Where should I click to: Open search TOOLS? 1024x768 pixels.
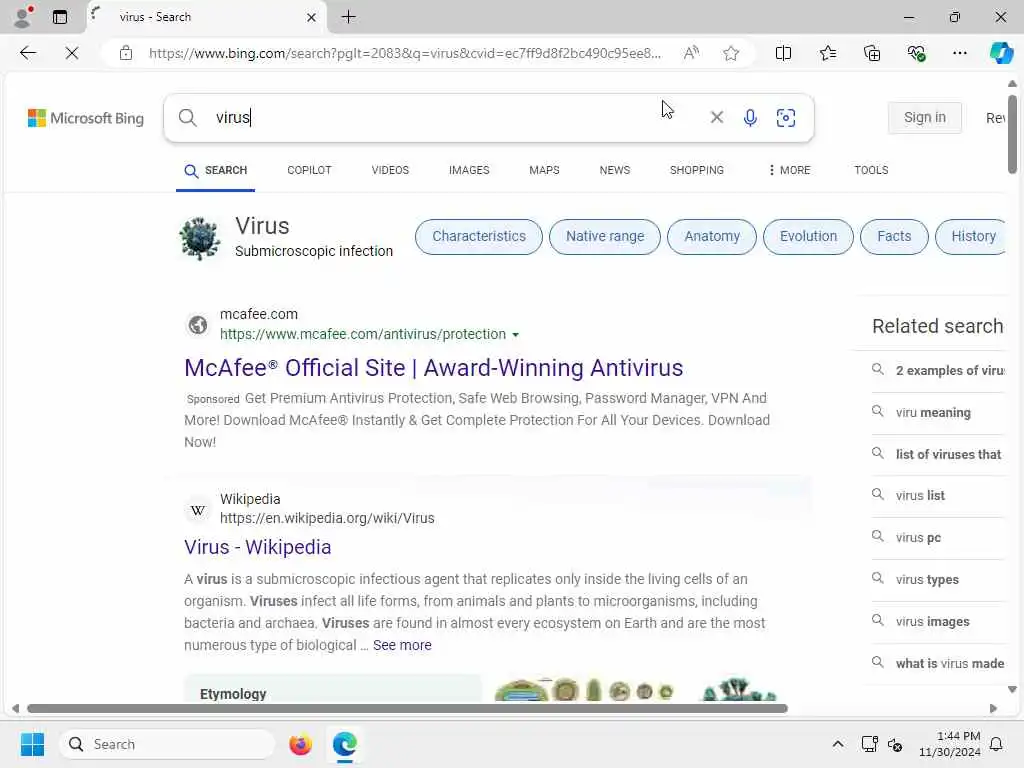(871, 170)
